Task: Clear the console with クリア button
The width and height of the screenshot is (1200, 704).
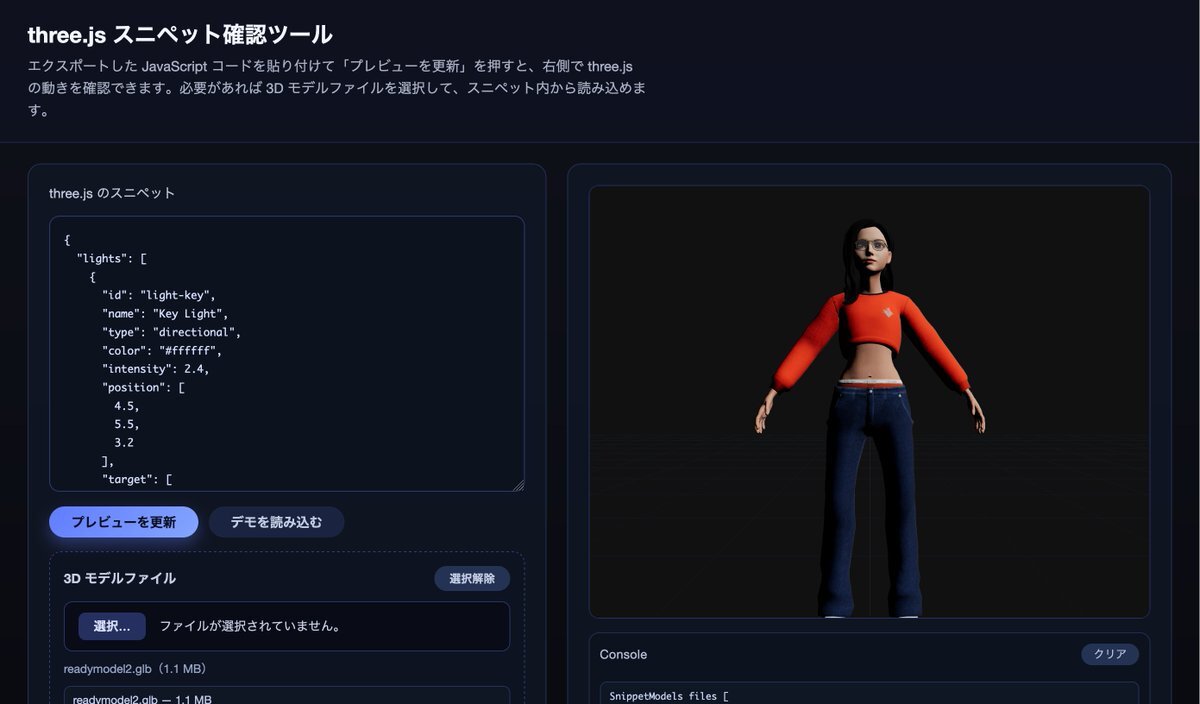Action: coord(1109,655)
